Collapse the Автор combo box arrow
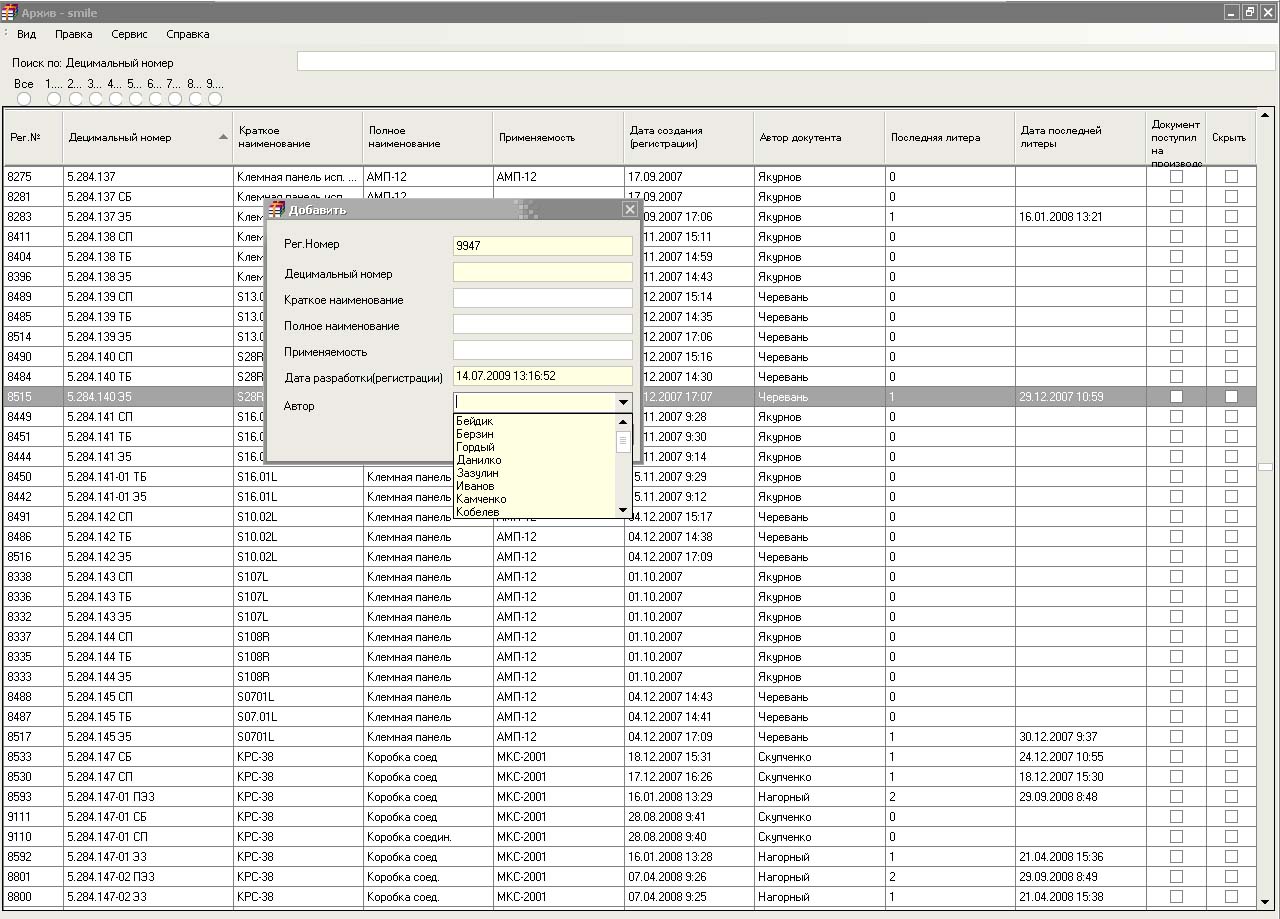Screen dimensions: 1280x919 click(x=623, y=402)
